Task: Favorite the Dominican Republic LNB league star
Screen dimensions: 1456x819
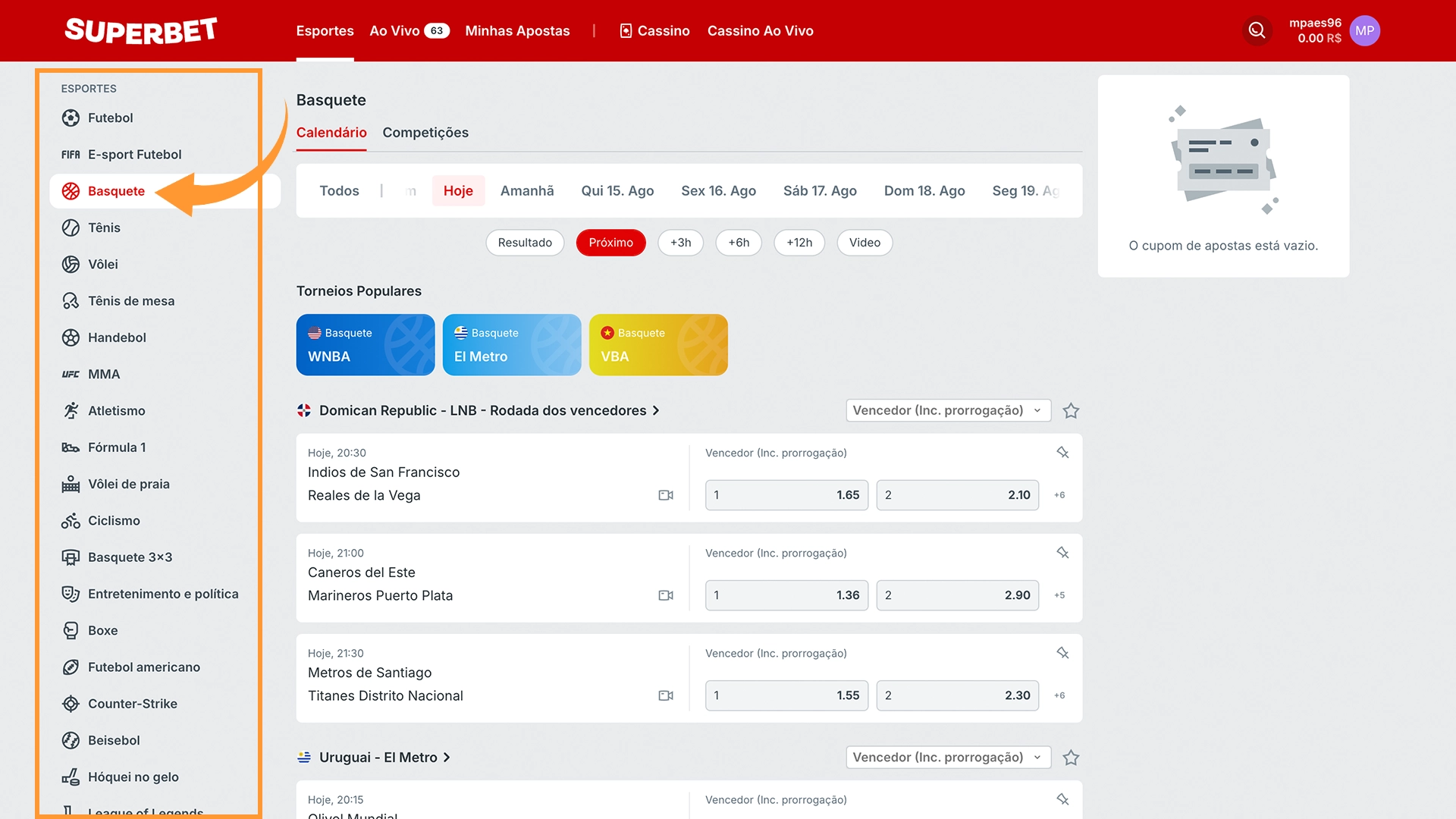Action: (1071, 410)
